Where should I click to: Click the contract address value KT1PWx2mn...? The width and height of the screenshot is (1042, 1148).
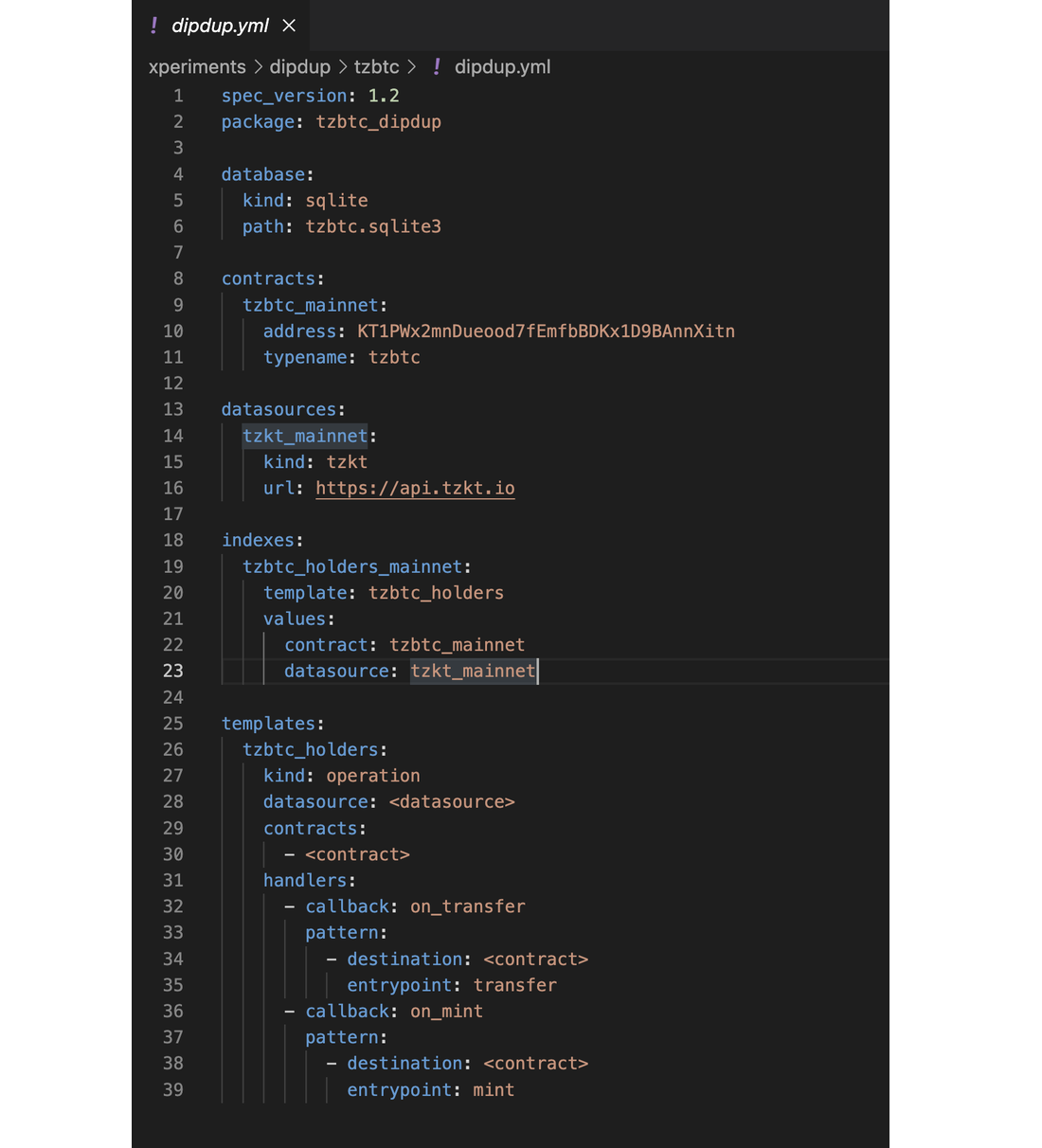546,331
